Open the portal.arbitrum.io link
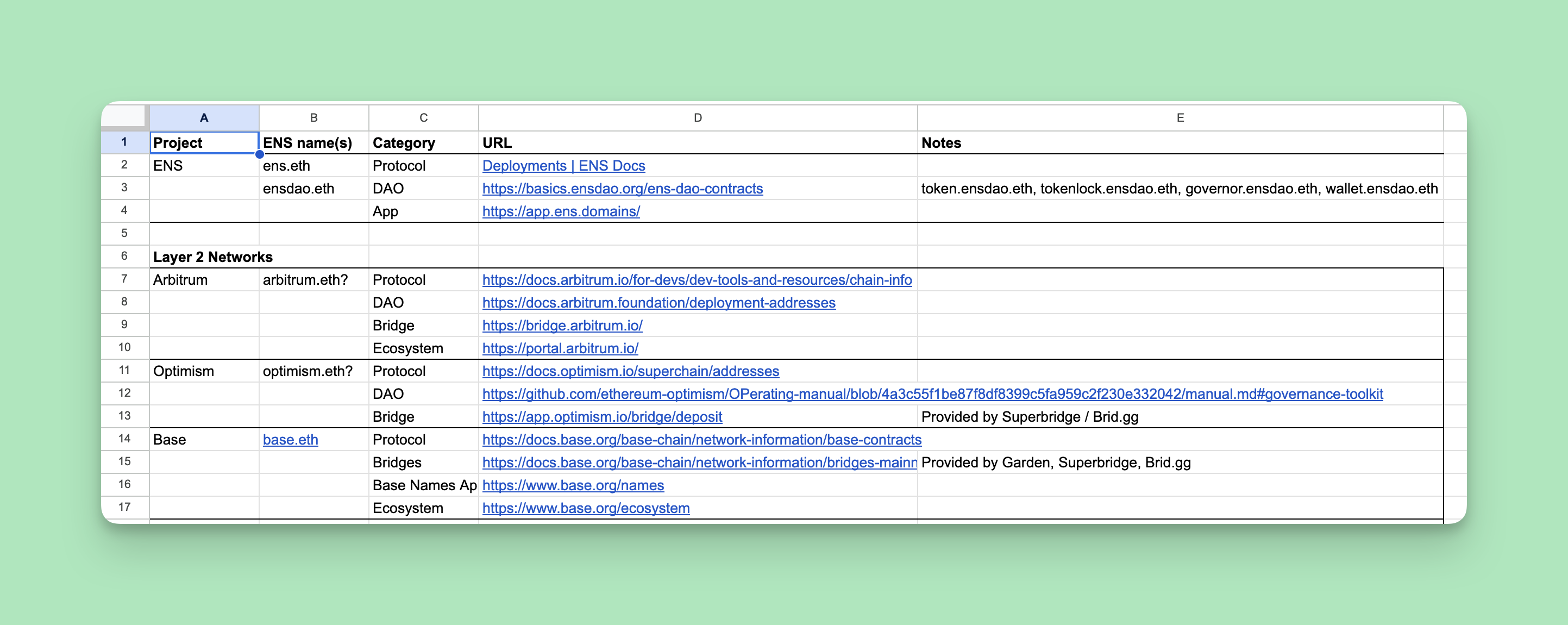This screenshot has height=625, width=1568. [560, 348]
